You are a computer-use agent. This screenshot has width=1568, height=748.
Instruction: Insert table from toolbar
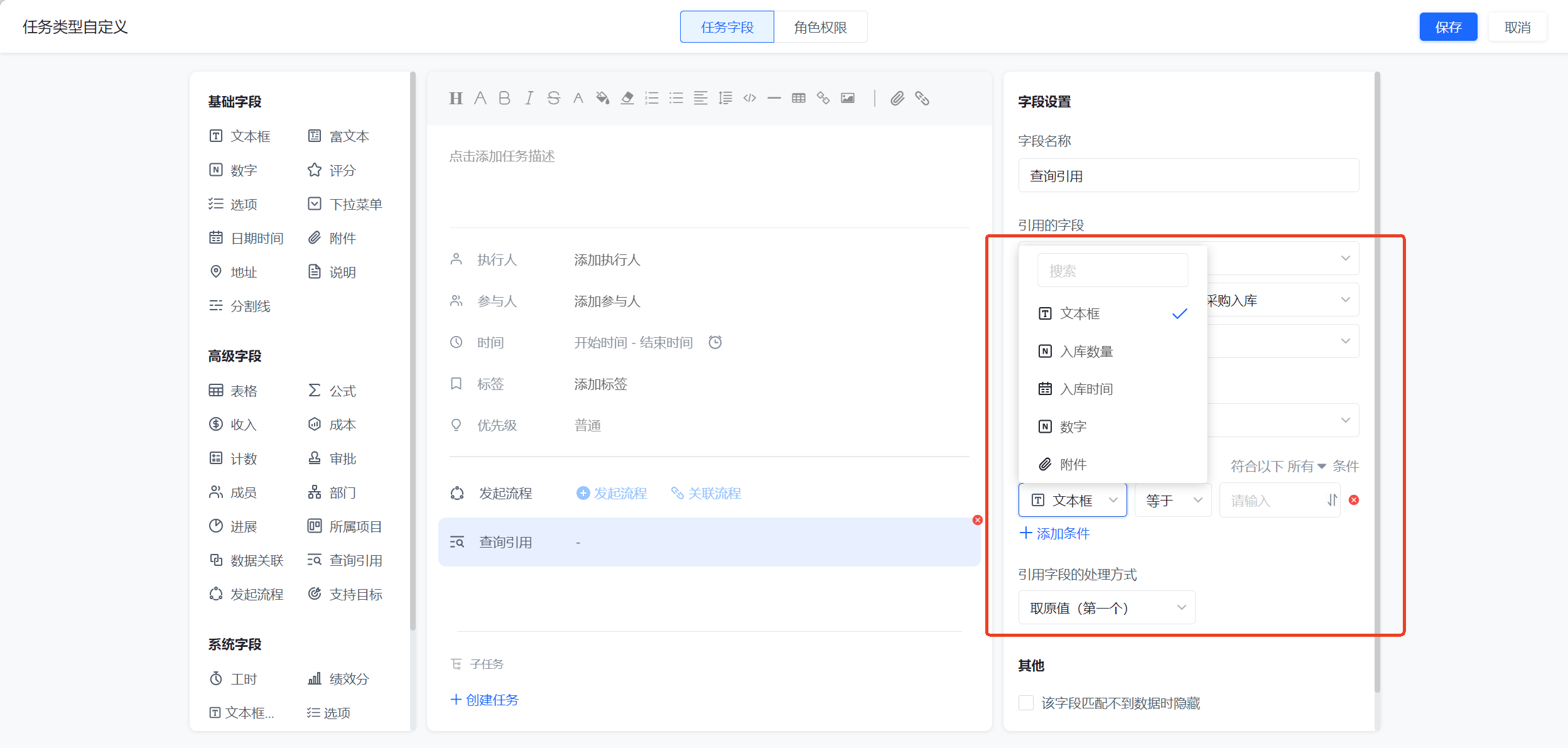pyautogui.click(x=799, y=99)
